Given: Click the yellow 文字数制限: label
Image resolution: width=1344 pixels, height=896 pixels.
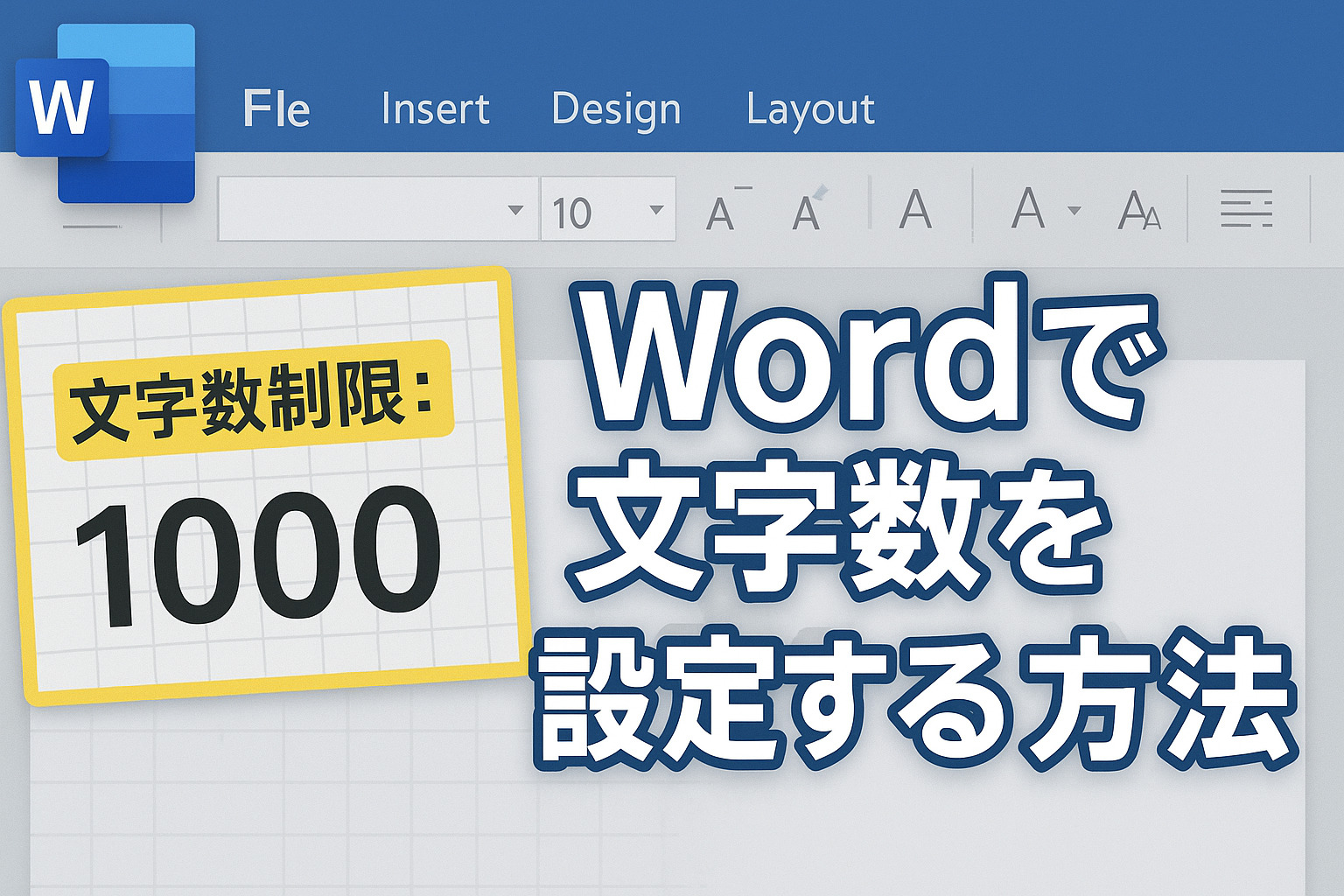Looking at the screenshot, I should pyautogui.click(x=253, y=401).
